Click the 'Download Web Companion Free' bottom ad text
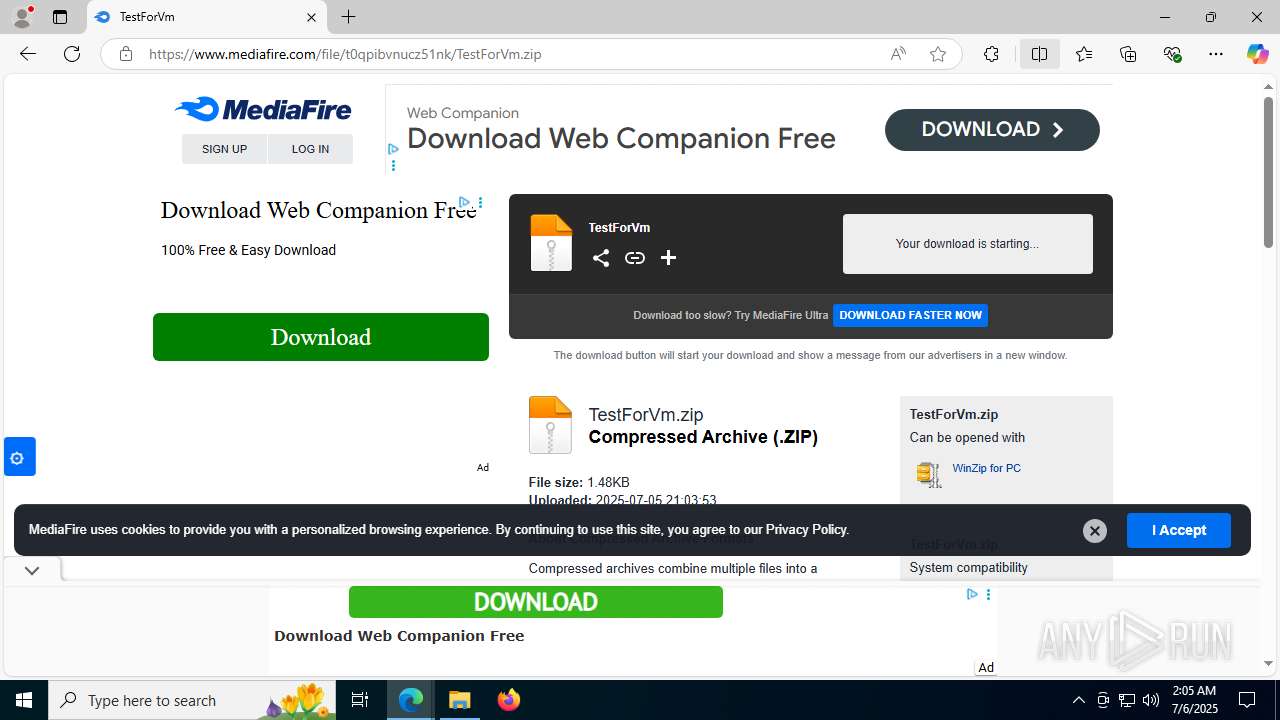The image size is (1280, 720). [x=399, y=636]
